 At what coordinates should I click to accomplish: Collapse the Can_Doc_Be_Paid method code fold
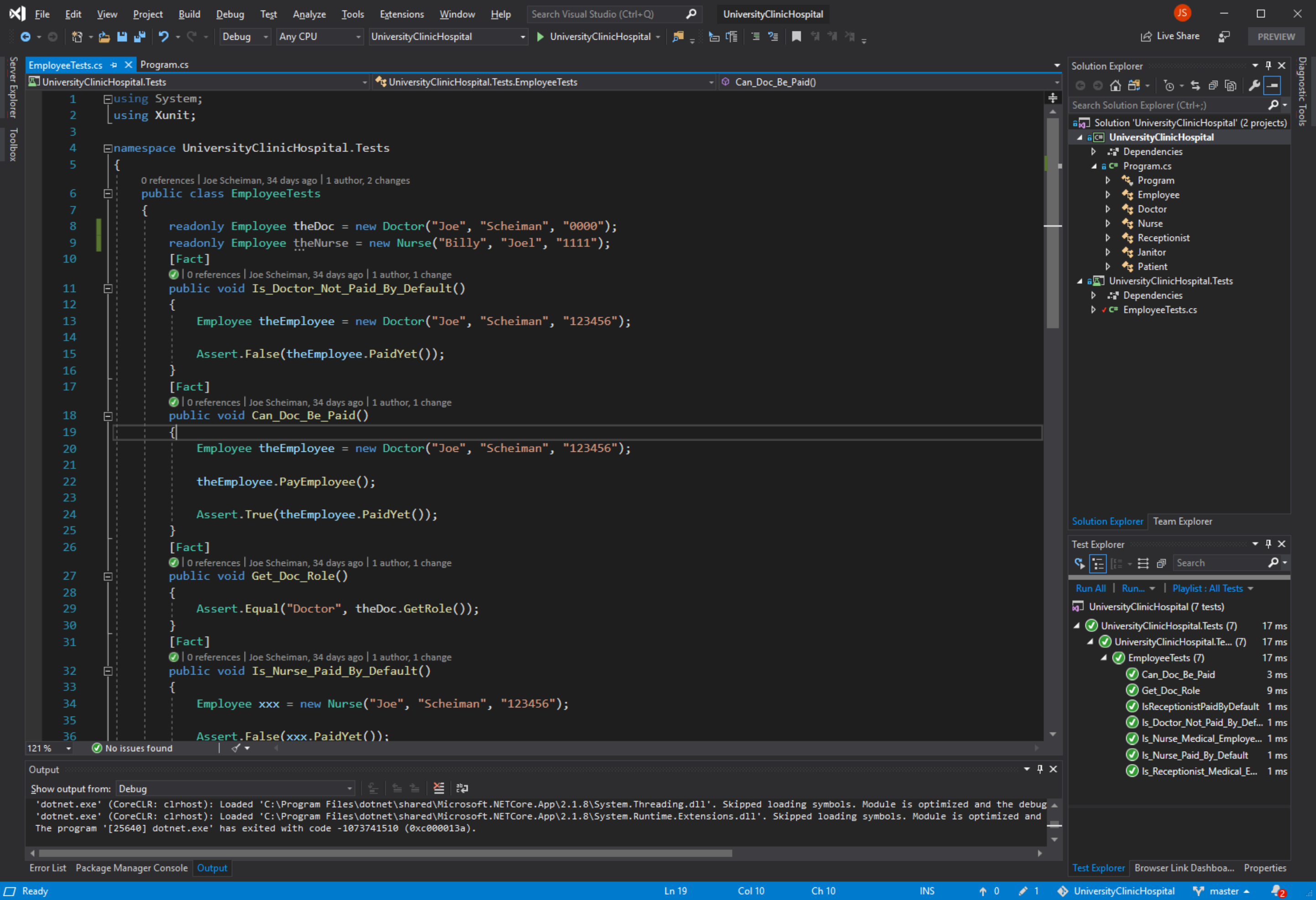click(108, 416)
